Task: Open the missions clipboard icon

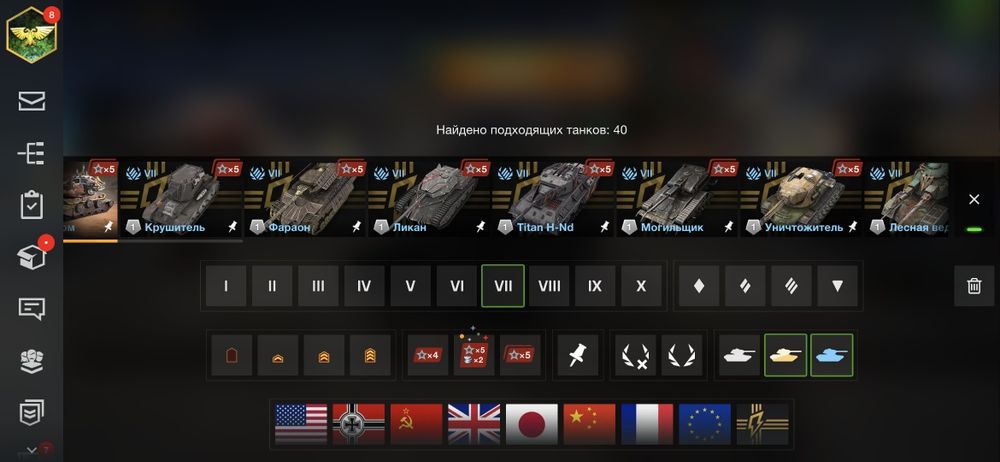Action: (31, 205)
